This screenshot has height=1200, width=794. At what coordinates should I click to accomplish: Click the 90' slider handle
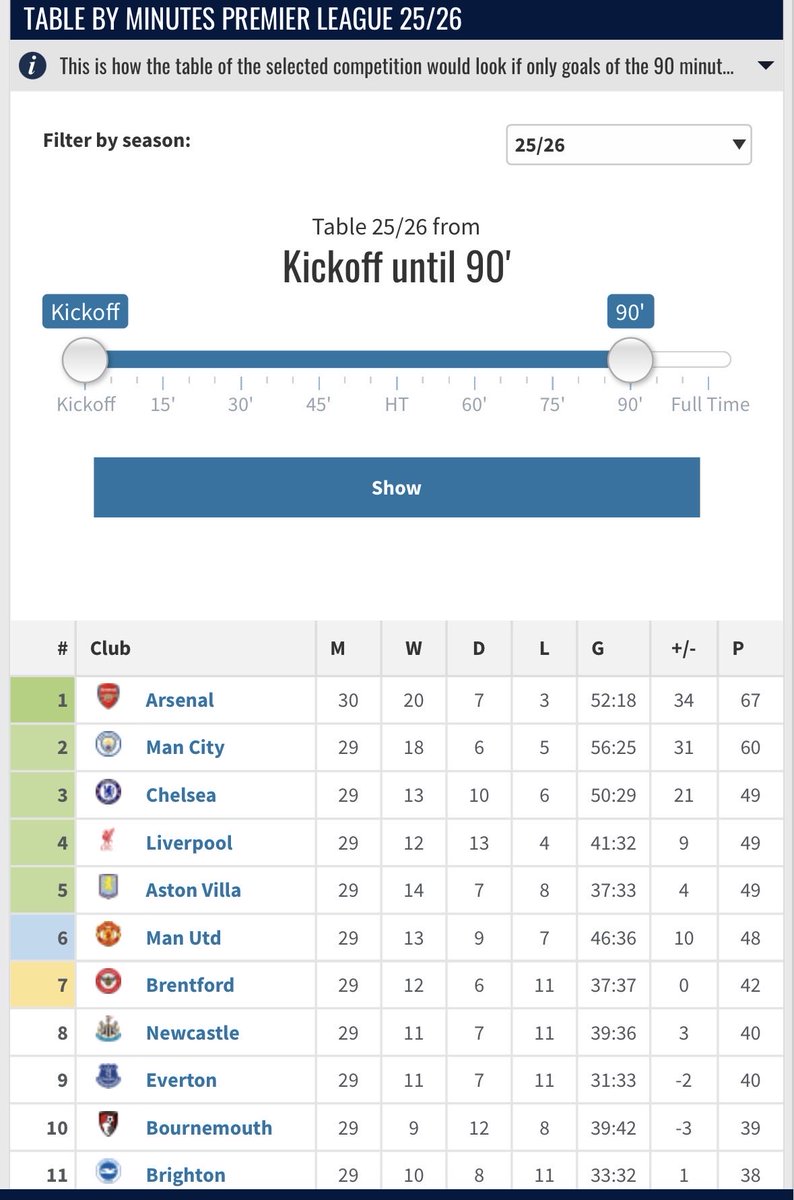(x=630, y=360)
